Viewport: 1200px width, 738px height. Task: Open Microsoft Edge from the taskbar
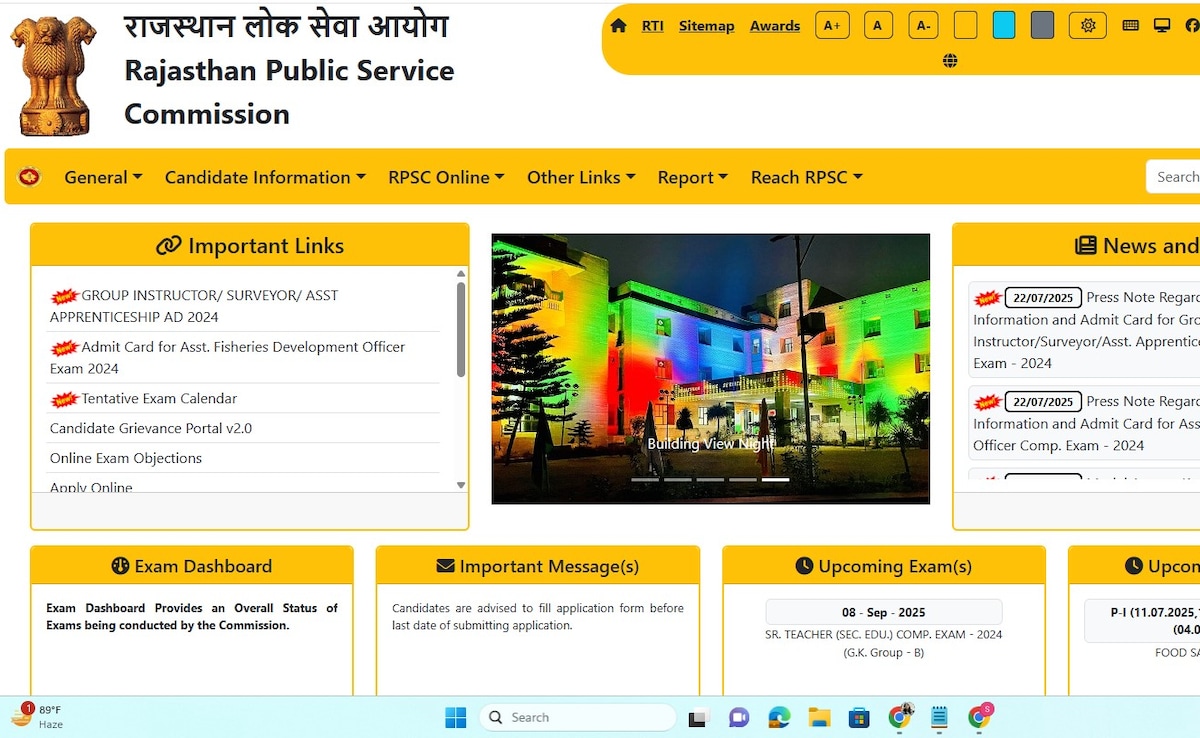coord(779,717)
